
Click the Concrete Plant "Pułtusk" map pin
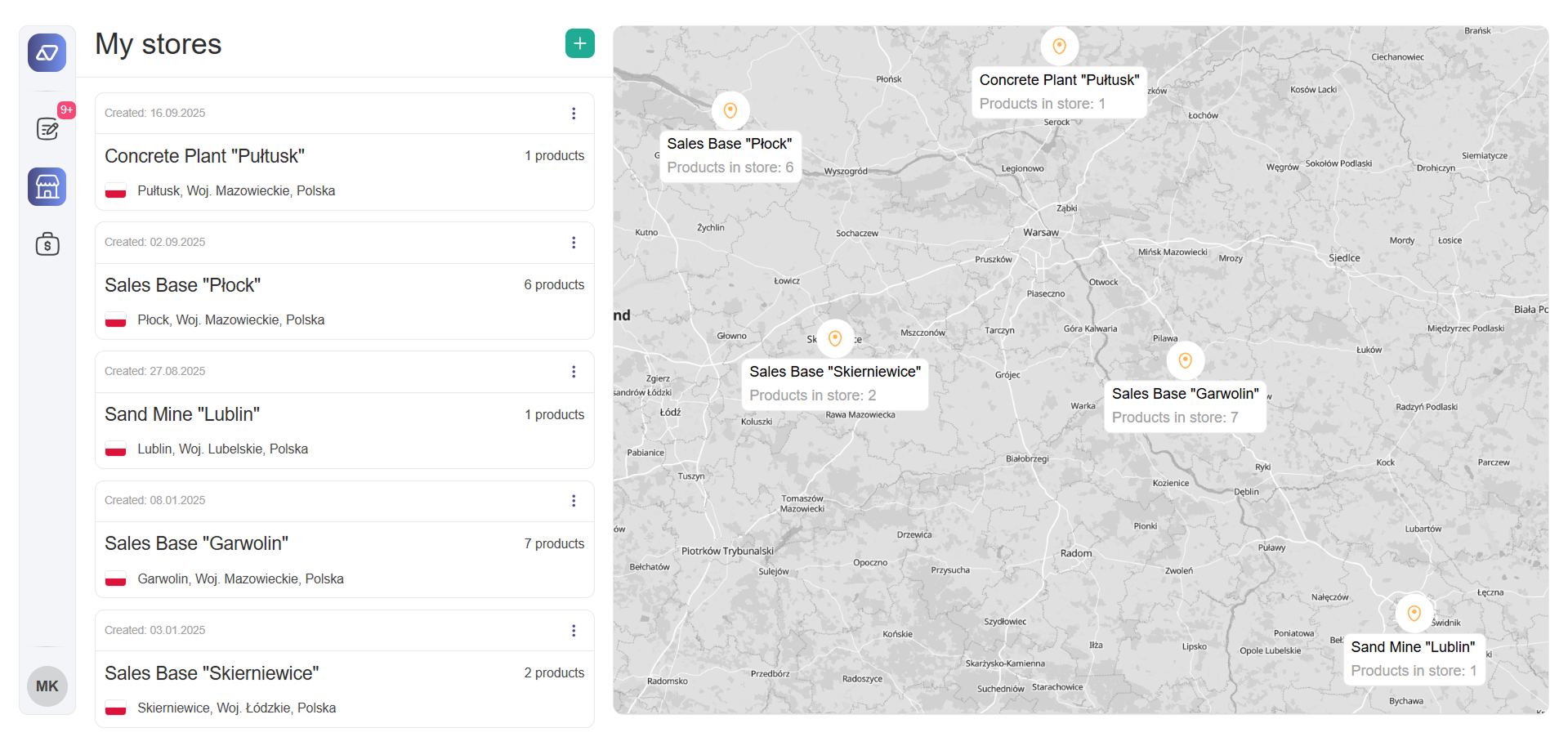1059,46
